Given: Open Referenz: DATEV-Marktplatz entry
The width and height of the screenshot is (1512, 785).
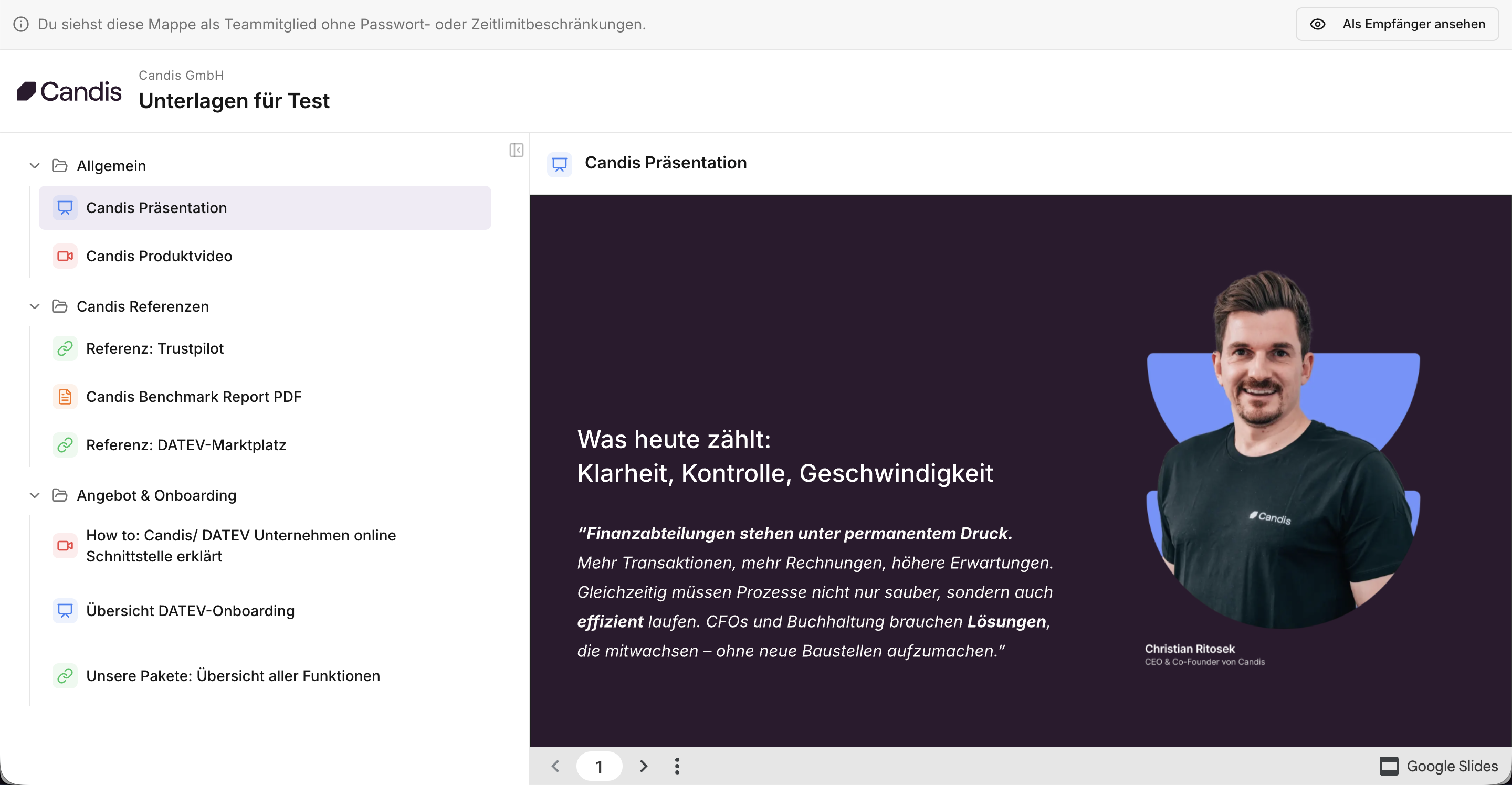Looking at the screenshot, I should (185, 445).
